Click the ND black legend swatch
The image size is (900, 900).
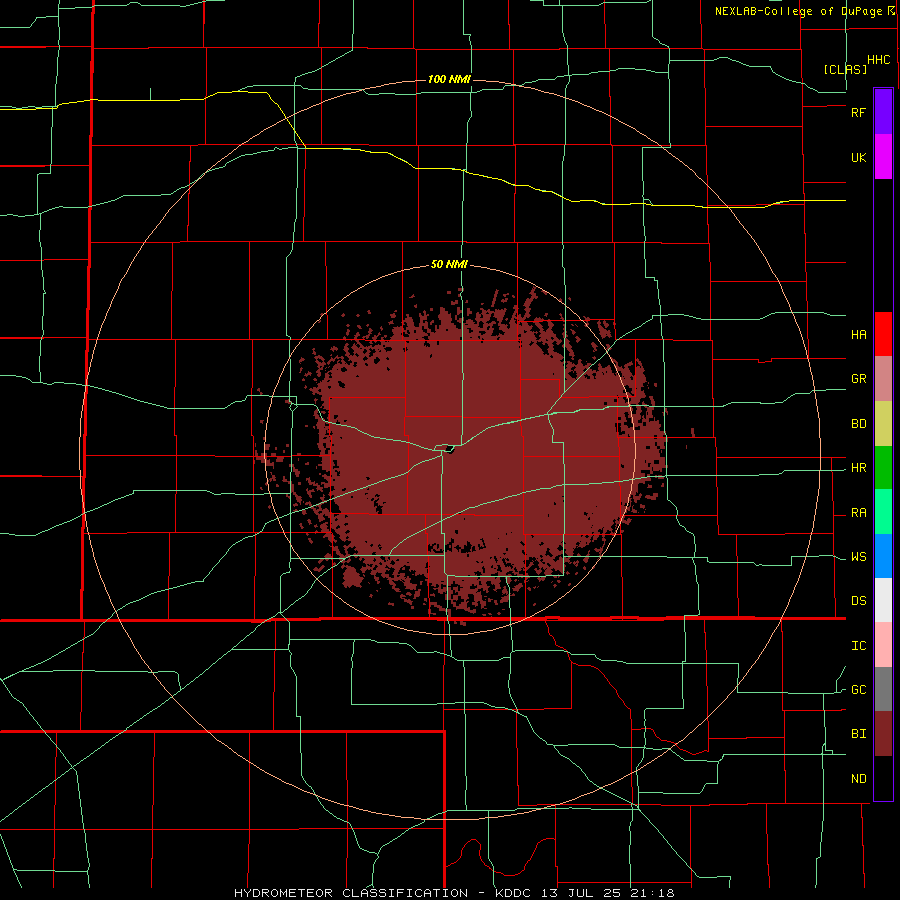[x=883, y=778]
